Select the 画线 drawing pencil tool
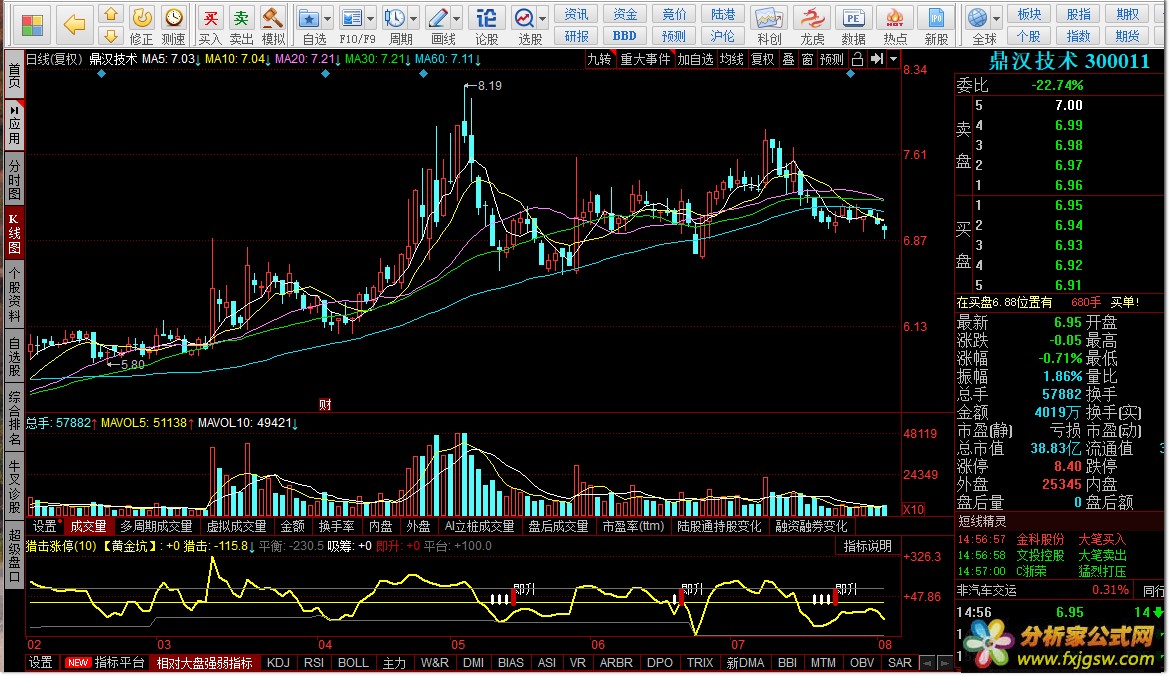This screenshot has width=1171, height=676. [438, 25]
